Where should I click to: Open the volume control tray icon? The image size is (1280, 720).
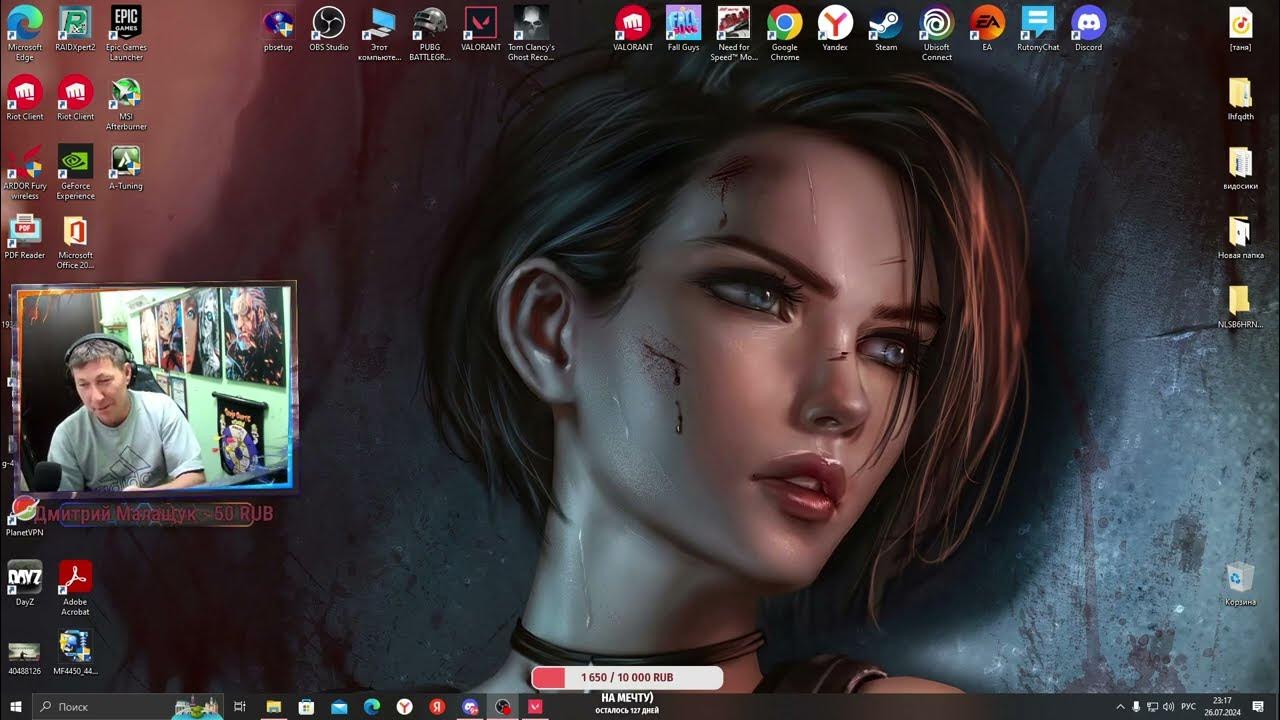(1169, 707)
